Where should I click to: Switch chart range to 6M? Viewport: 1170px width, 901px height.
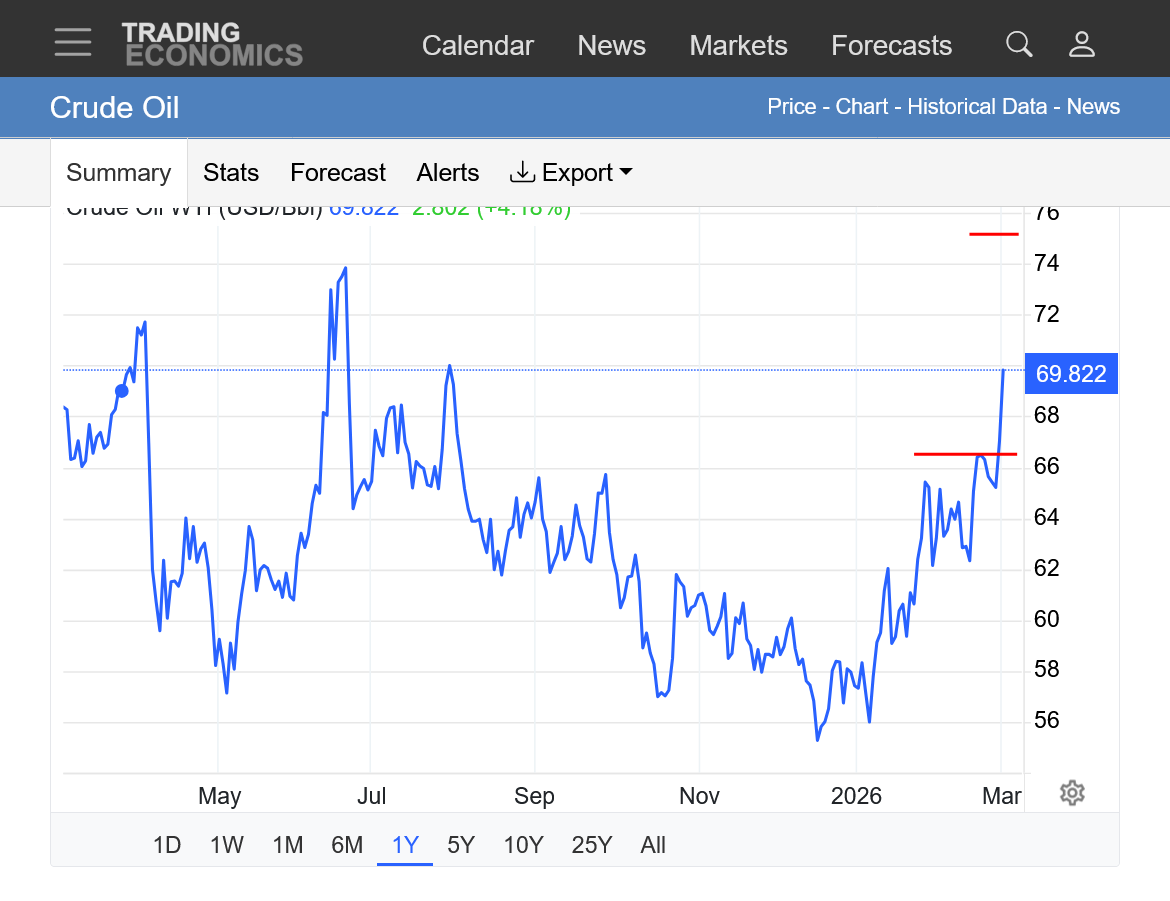[347, 845]
